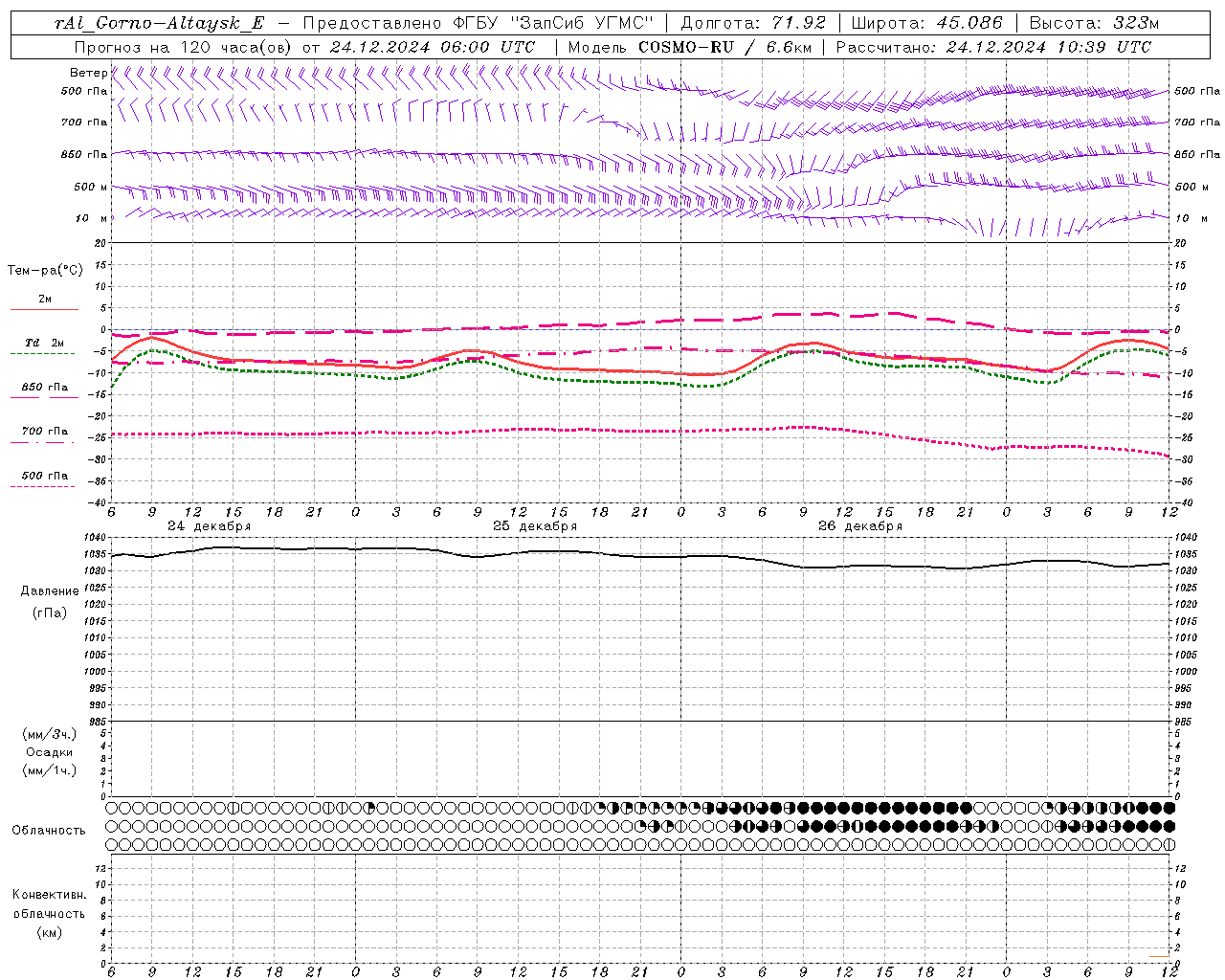1225x980 pixels.
Task: Click 20 on the right temperature axis
Action: (1180, 243)
